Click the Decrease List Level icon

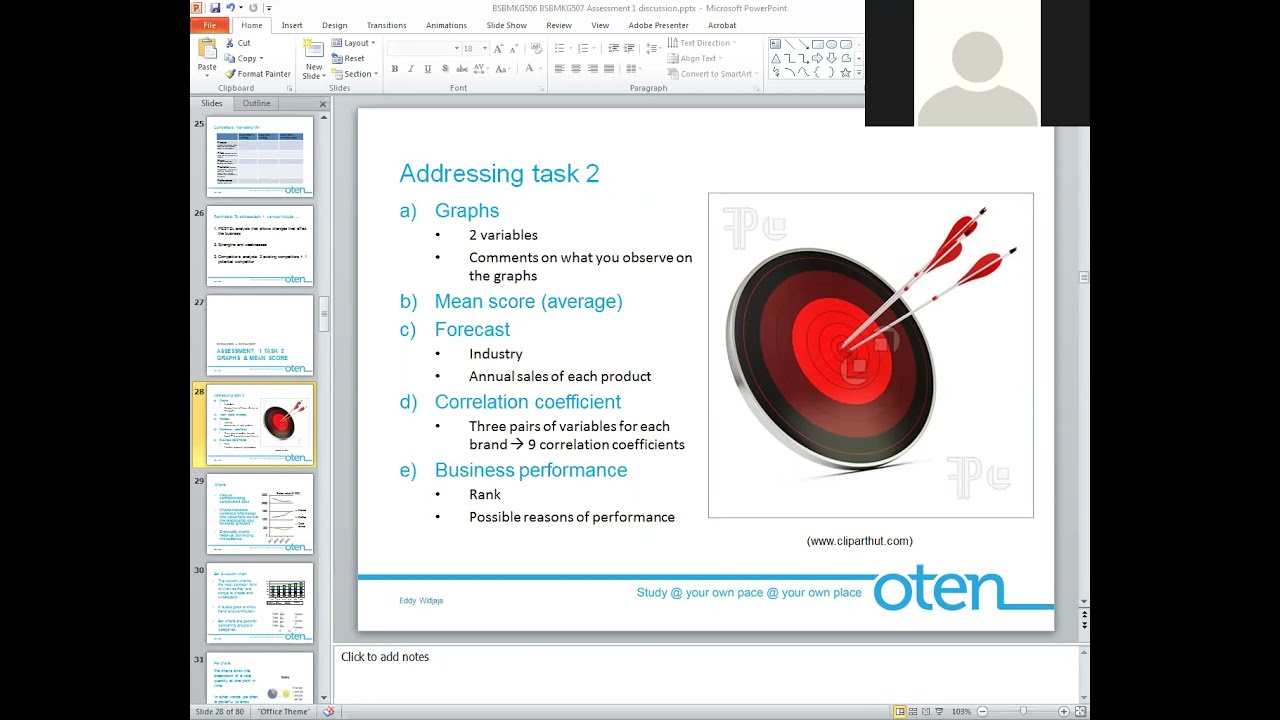click(x=614, y=48)
